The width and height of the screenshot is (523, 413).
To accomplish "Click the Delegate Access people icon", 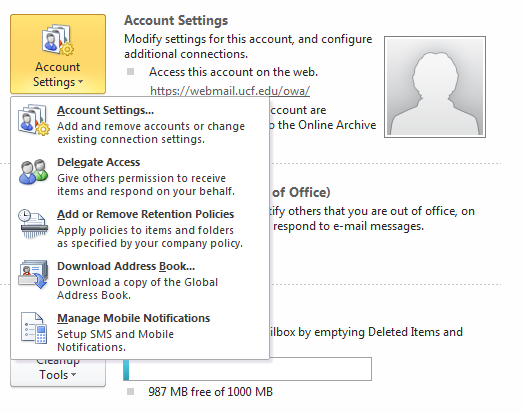I will coord(33,171).
